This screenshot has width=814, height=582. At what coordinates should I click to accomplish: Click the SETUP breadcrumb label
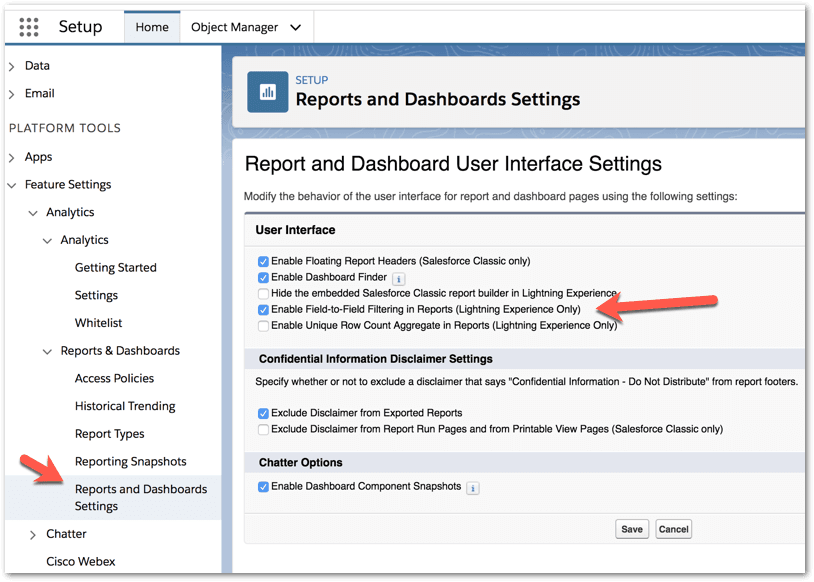click(311, 80)
